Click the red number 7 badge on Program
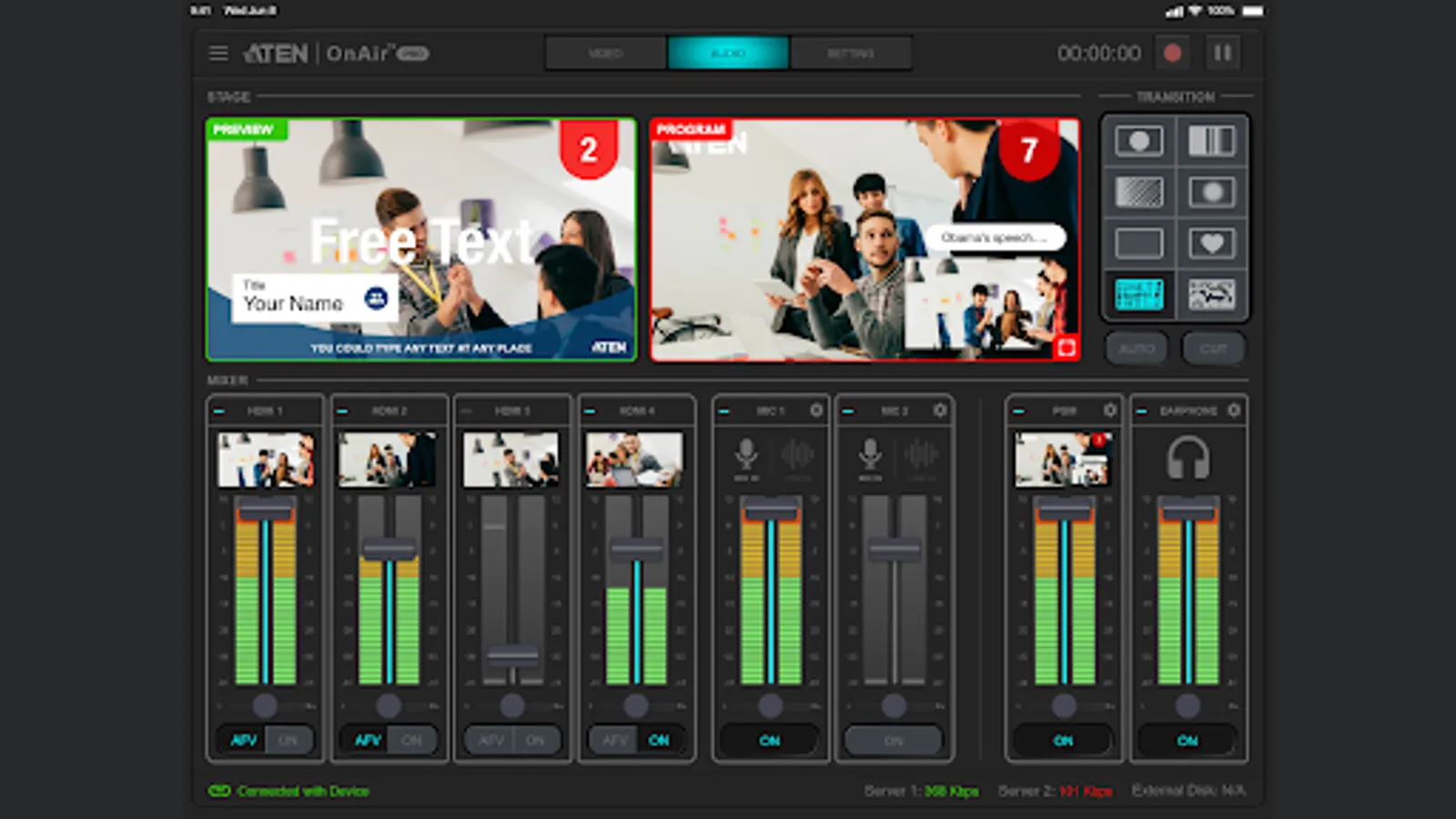The image size is (1456, 819). click(1029, 149)
